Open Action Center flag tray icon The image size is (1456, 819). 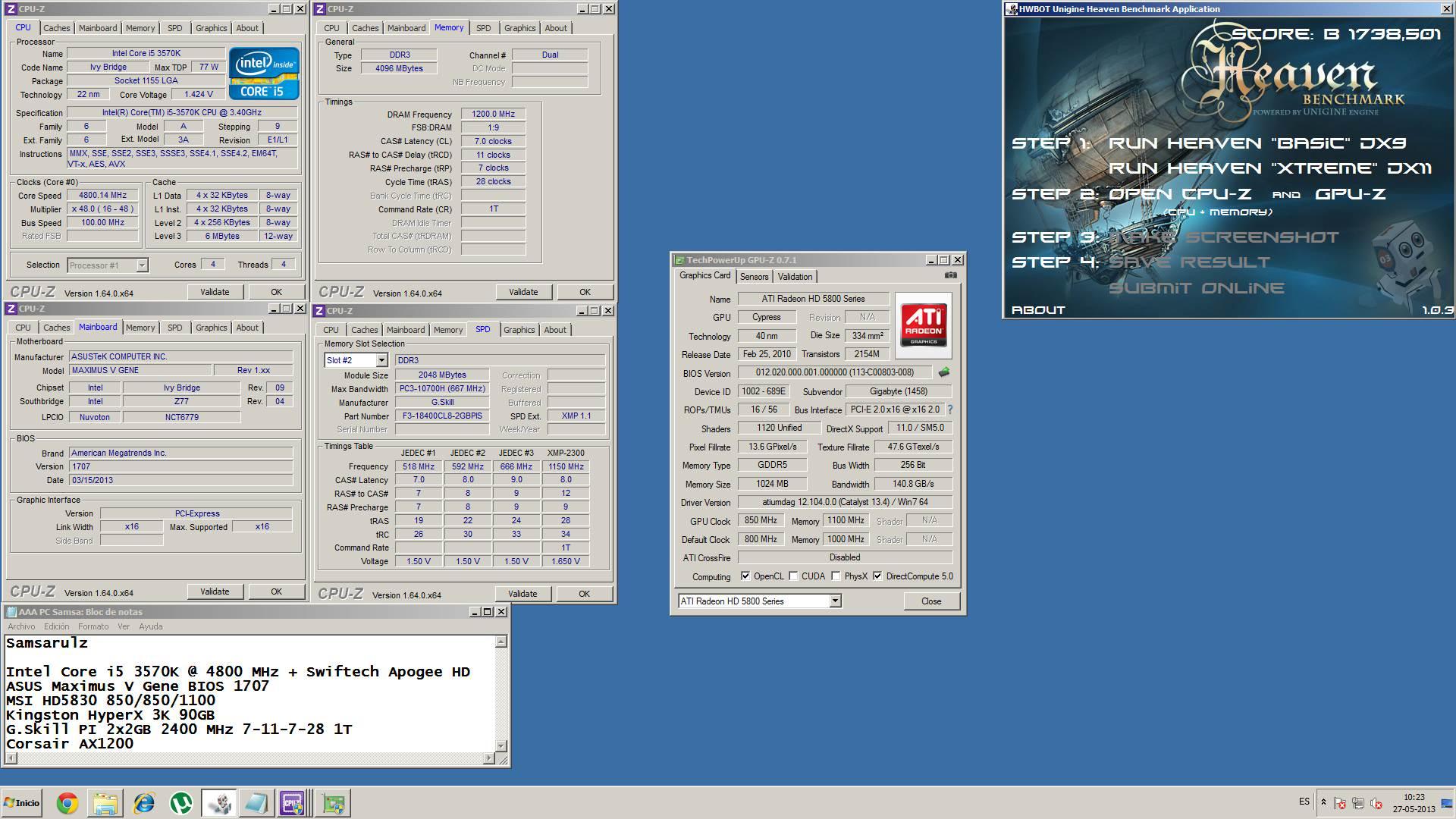pyautogui.click(x=1340, y=803)
